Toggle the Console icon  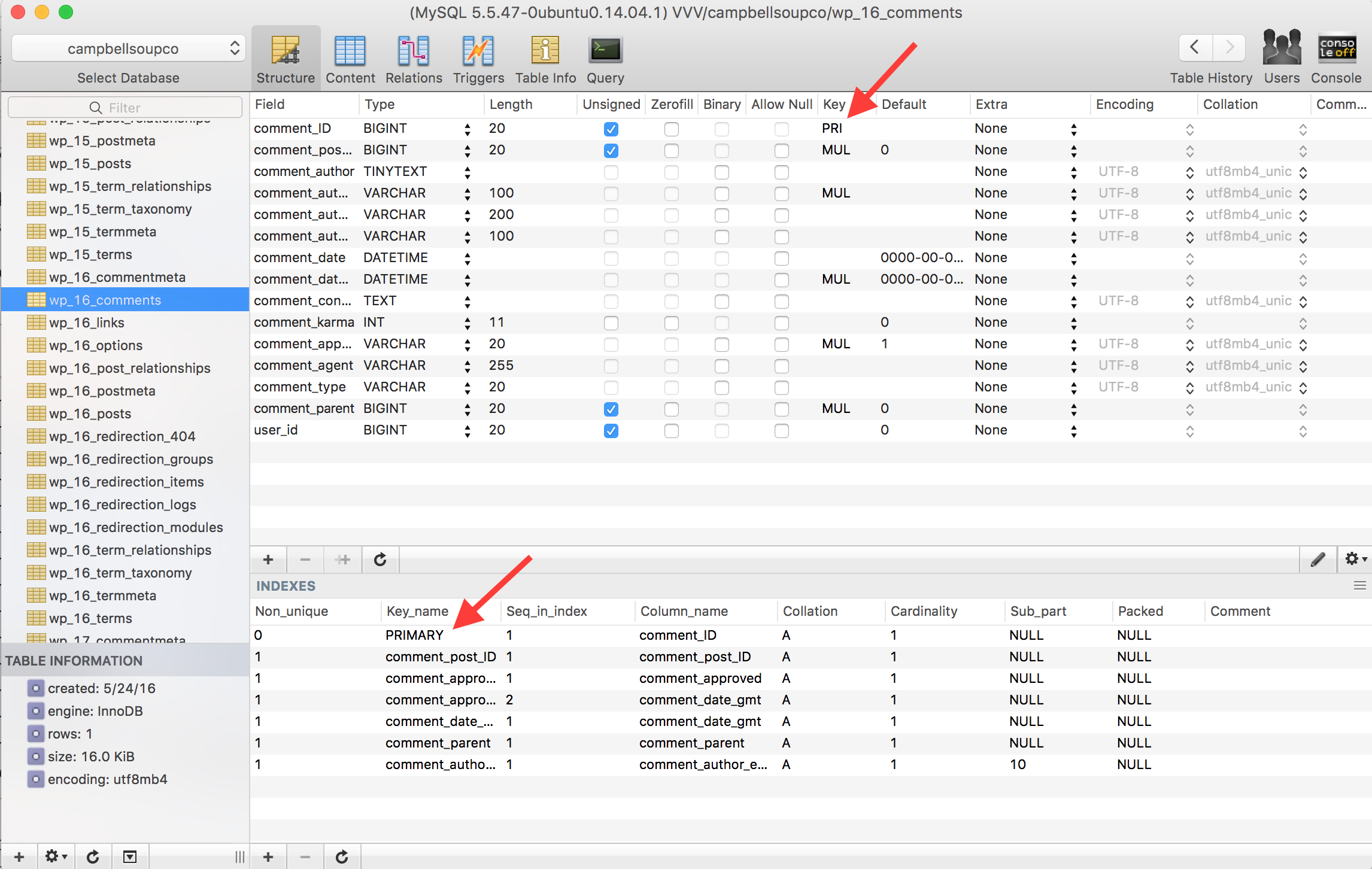pyautogui.click(x=1336, y=48)
